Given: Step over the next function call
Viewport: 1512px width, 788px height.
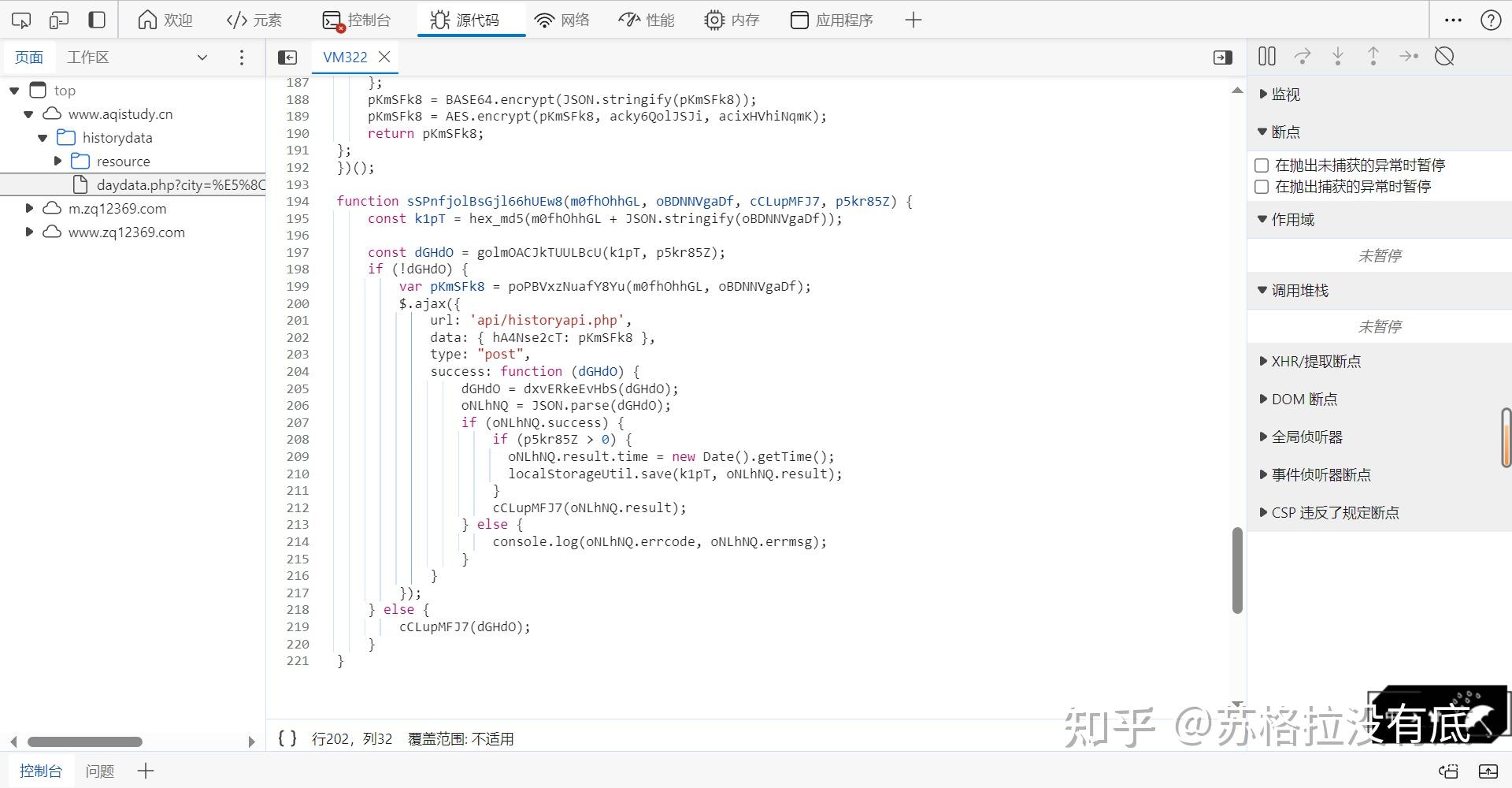Looking at the screenshot, I should pos(1303,56).
